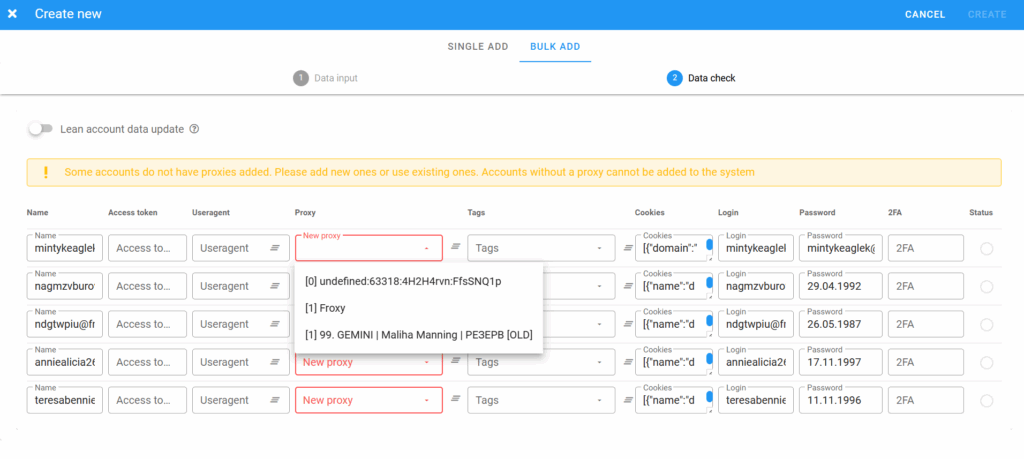Switch to SINGLE ADD tab
The width and height of the screenshot is (1024, 459).
pyautogui.click(x=477, y=47)
